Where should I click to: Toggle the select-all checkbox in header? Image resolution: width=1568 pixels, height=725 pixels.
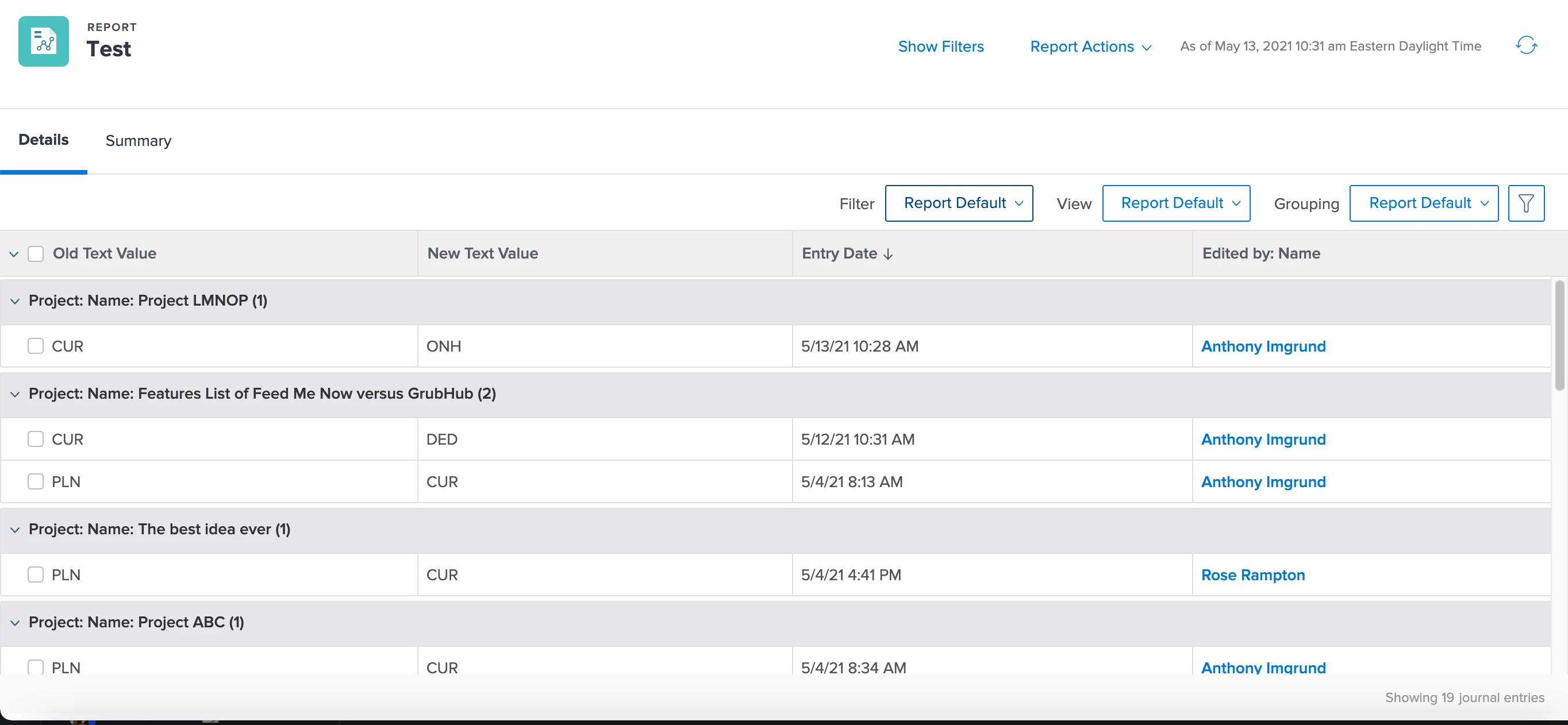(36, 253)
